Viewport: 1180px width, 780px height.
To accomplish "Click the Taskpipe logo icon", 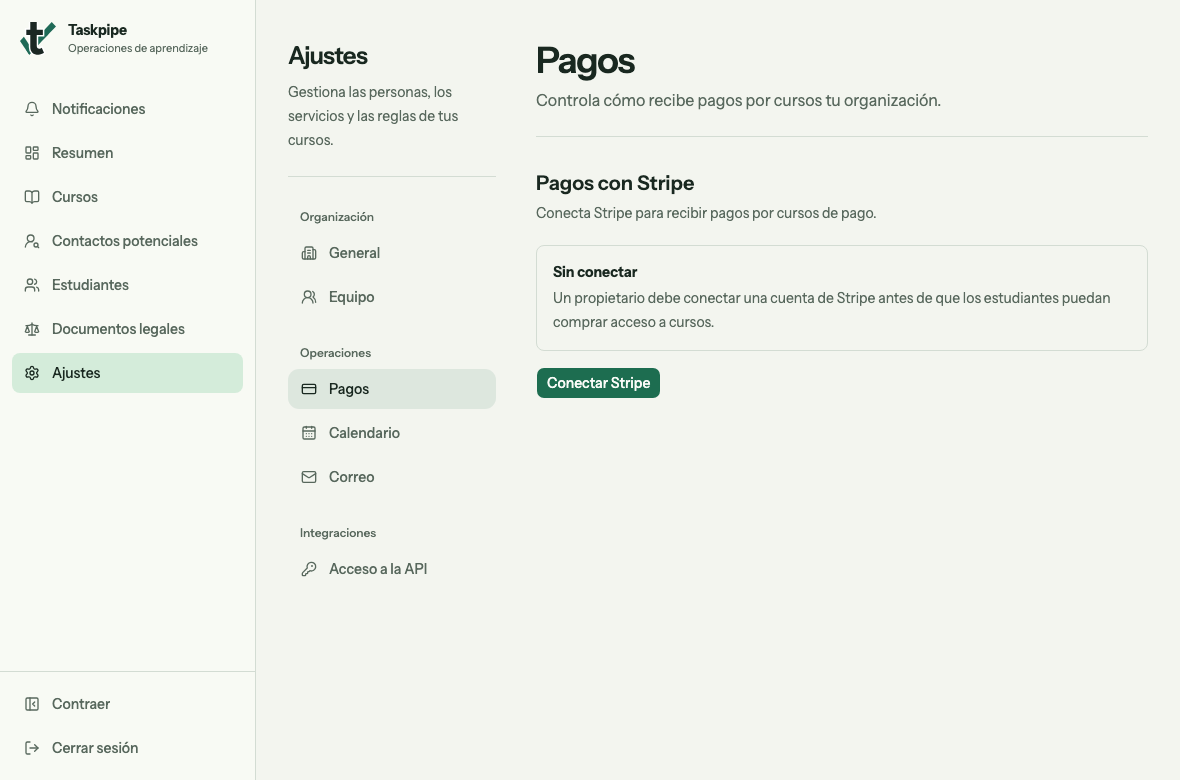I will [x=38, y=38].
